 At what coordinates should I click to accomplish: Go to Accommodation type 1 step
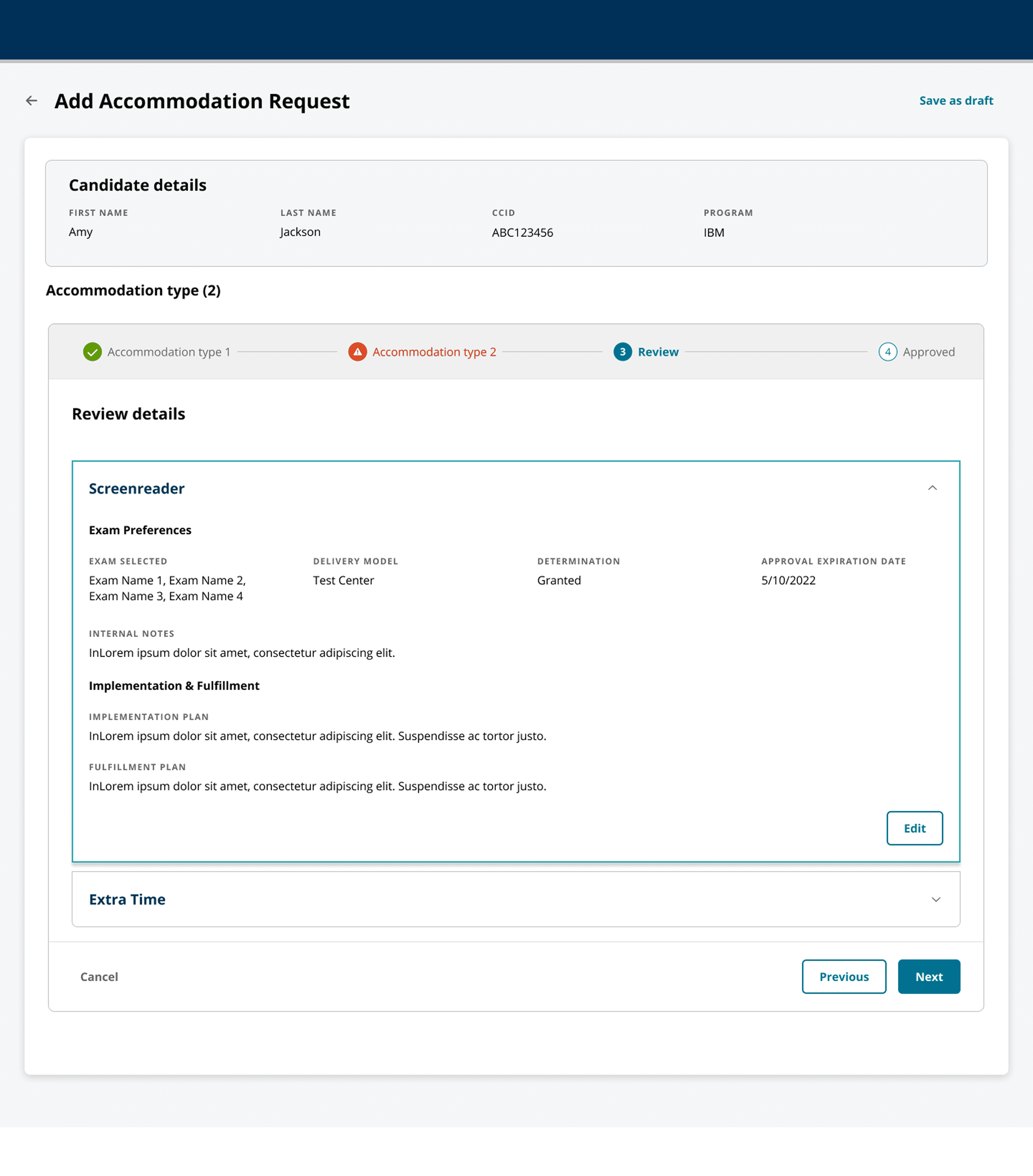point(169,352)
